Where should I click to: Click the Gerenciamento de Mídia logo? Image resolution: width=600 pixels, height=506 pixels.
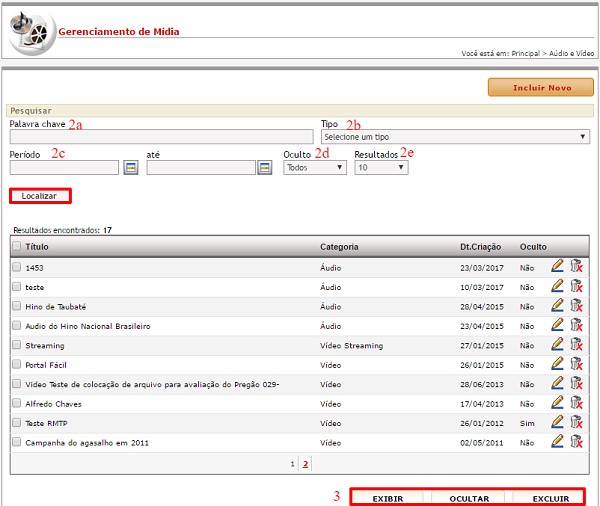(33, 33)
